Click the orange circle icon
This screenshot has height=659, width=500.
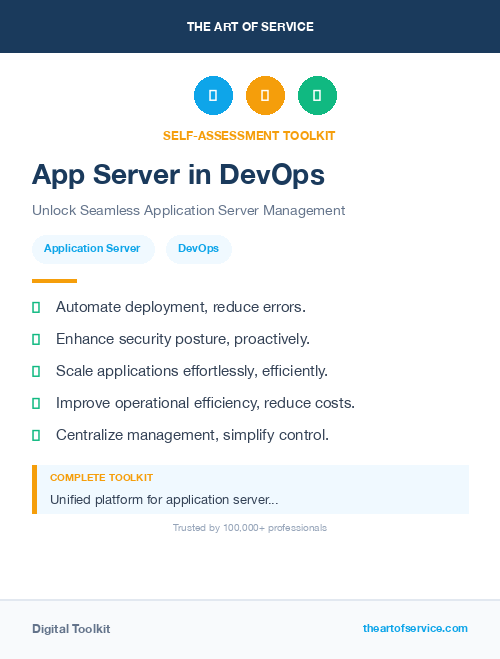pyautogui.click(x=265, y=95)
